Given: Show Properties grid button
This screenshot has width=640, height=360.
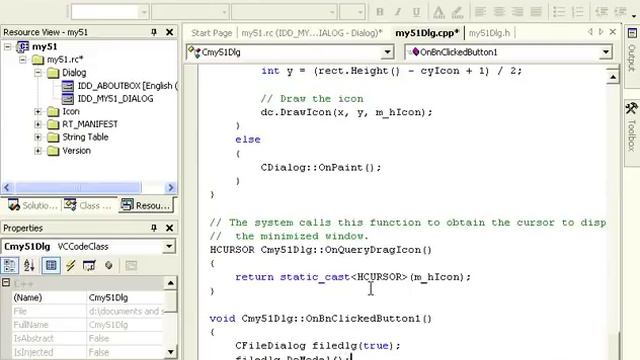Looking at the screenshot, I should coord(51,266).
